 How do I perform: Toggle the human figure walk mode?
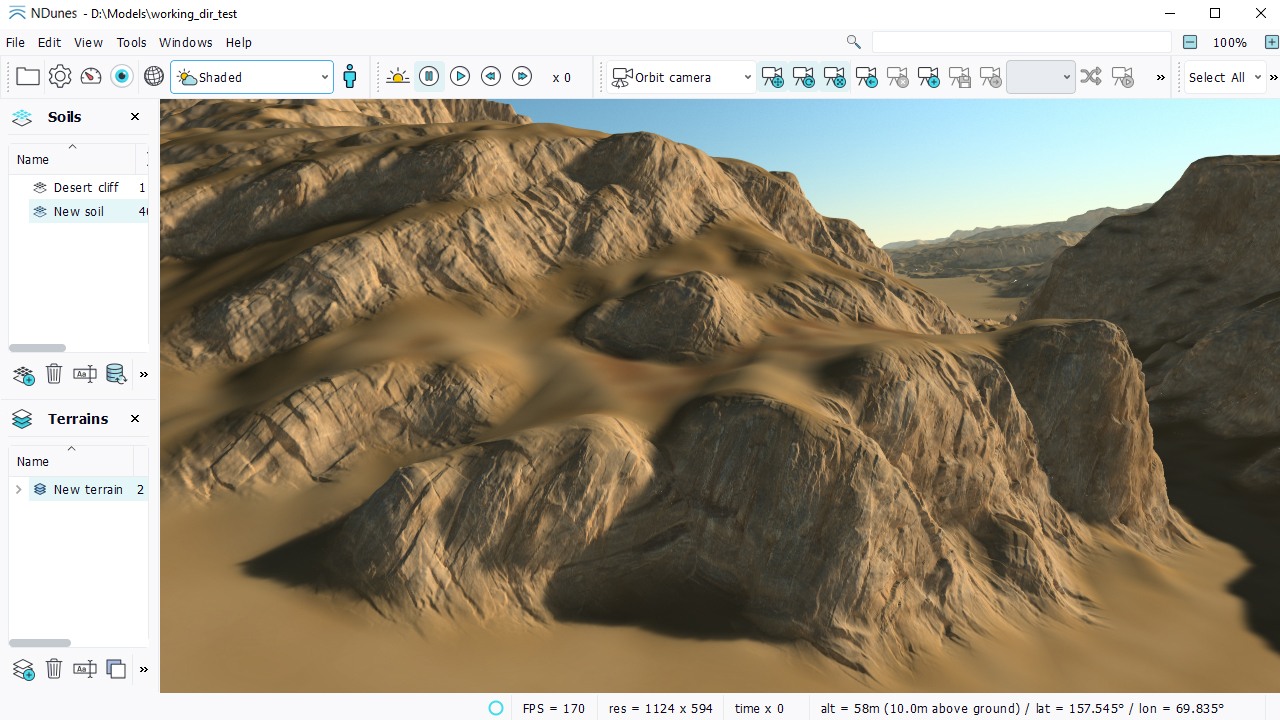[350, 77]
